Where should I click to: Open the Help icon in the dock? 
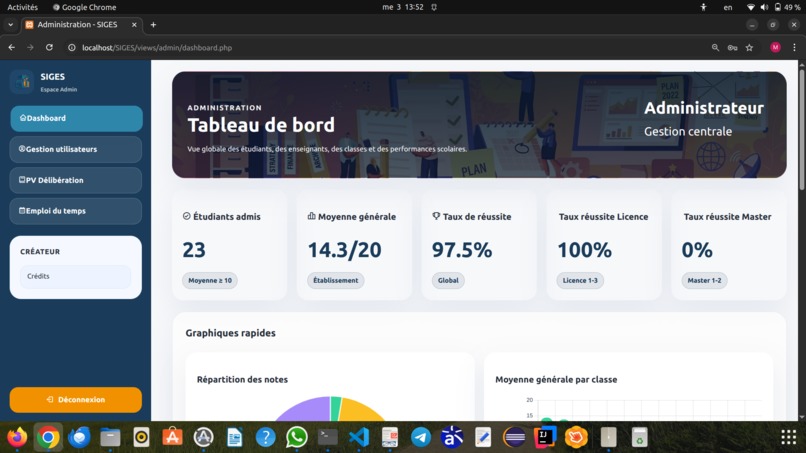pos(265,438)
